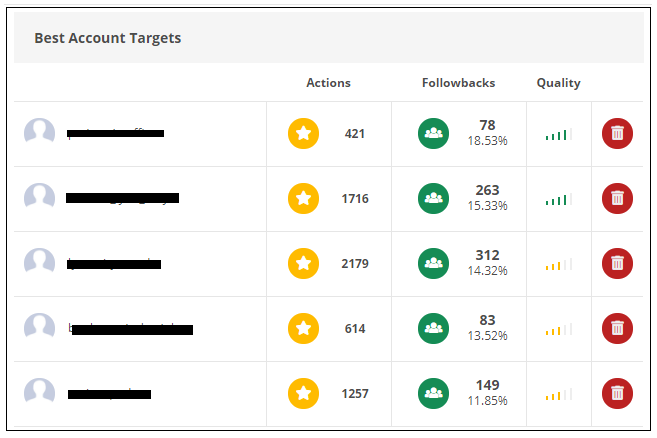
Task: Delete the target with 13.52% followbacks
Action: (x=617, y=328)
